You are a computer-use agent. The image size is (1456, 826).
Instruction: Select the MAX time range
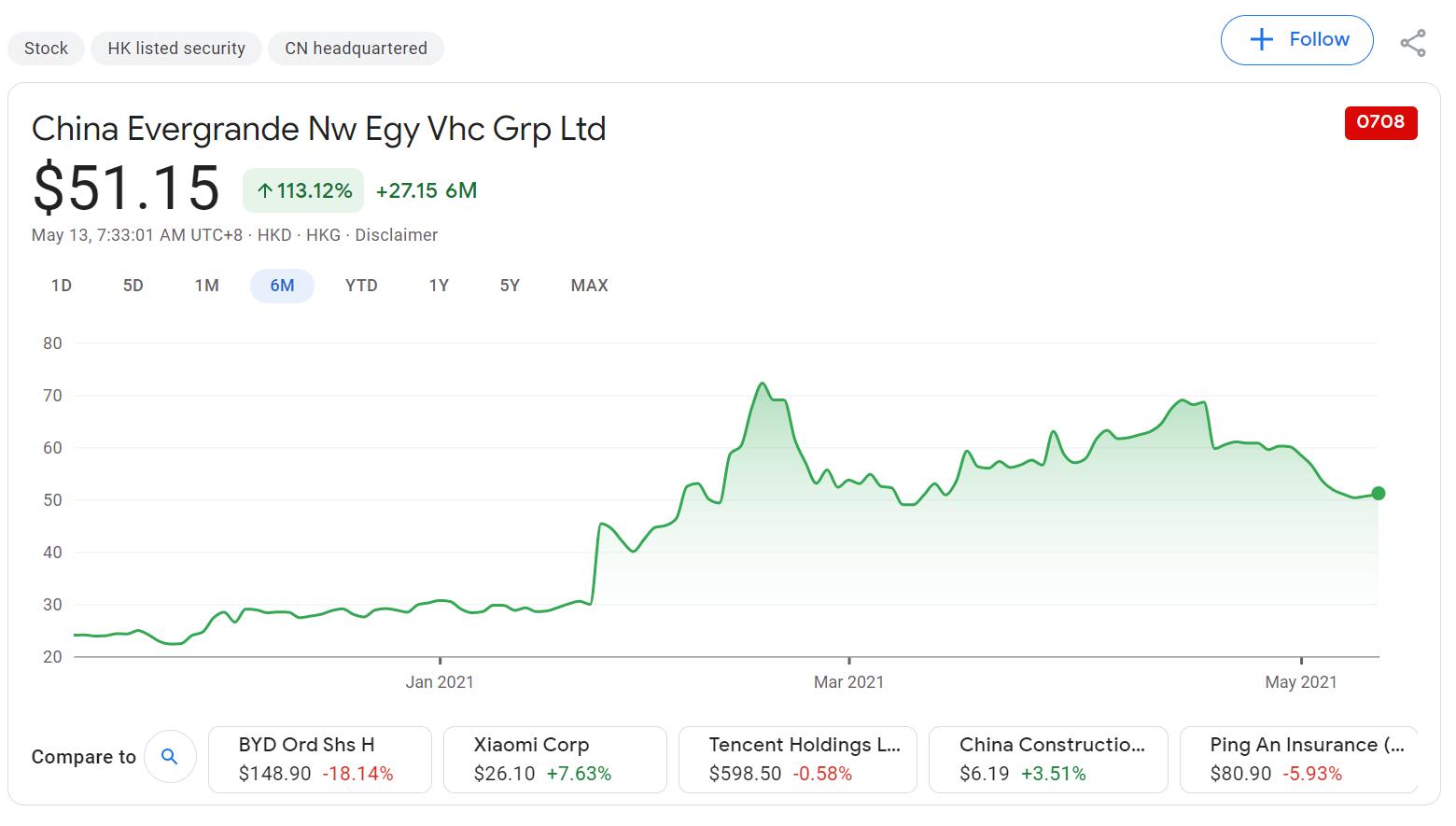point(588,286)
